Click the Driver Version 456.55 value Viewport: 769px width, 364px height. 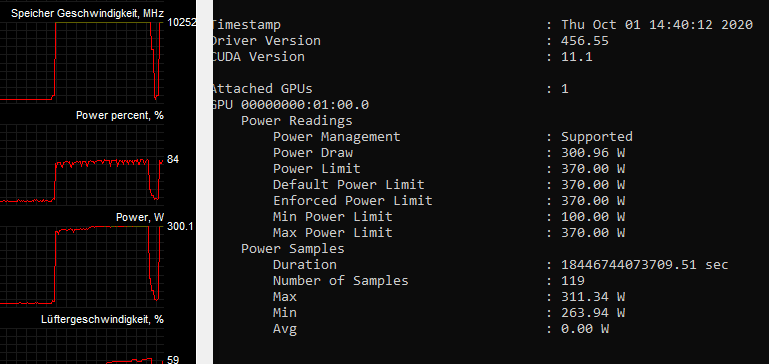coord(585,41)
